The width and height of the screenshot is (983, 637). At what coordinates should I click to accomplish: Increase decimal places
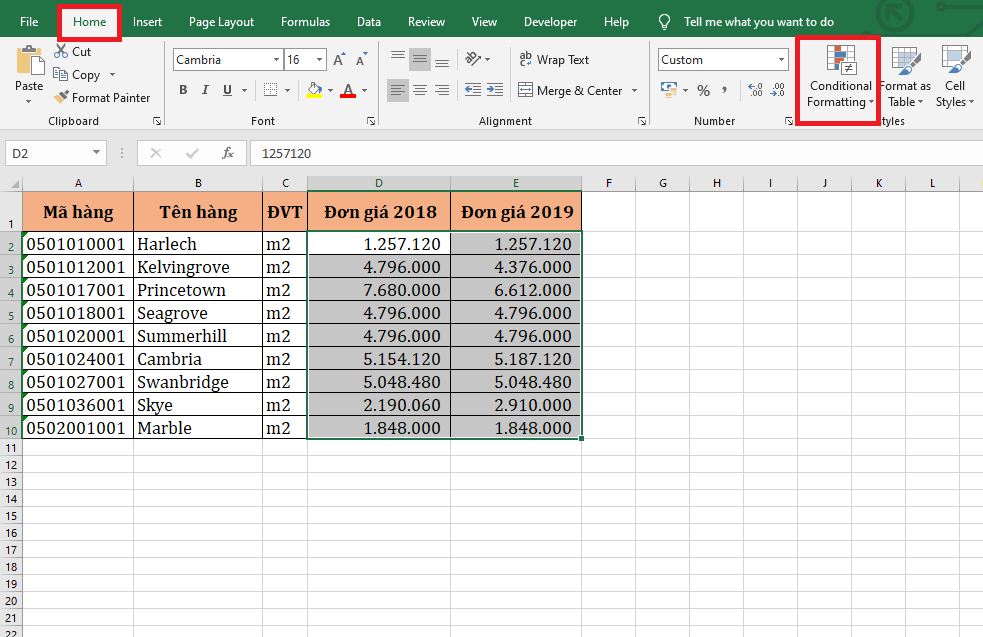click(x=755, y=91)
